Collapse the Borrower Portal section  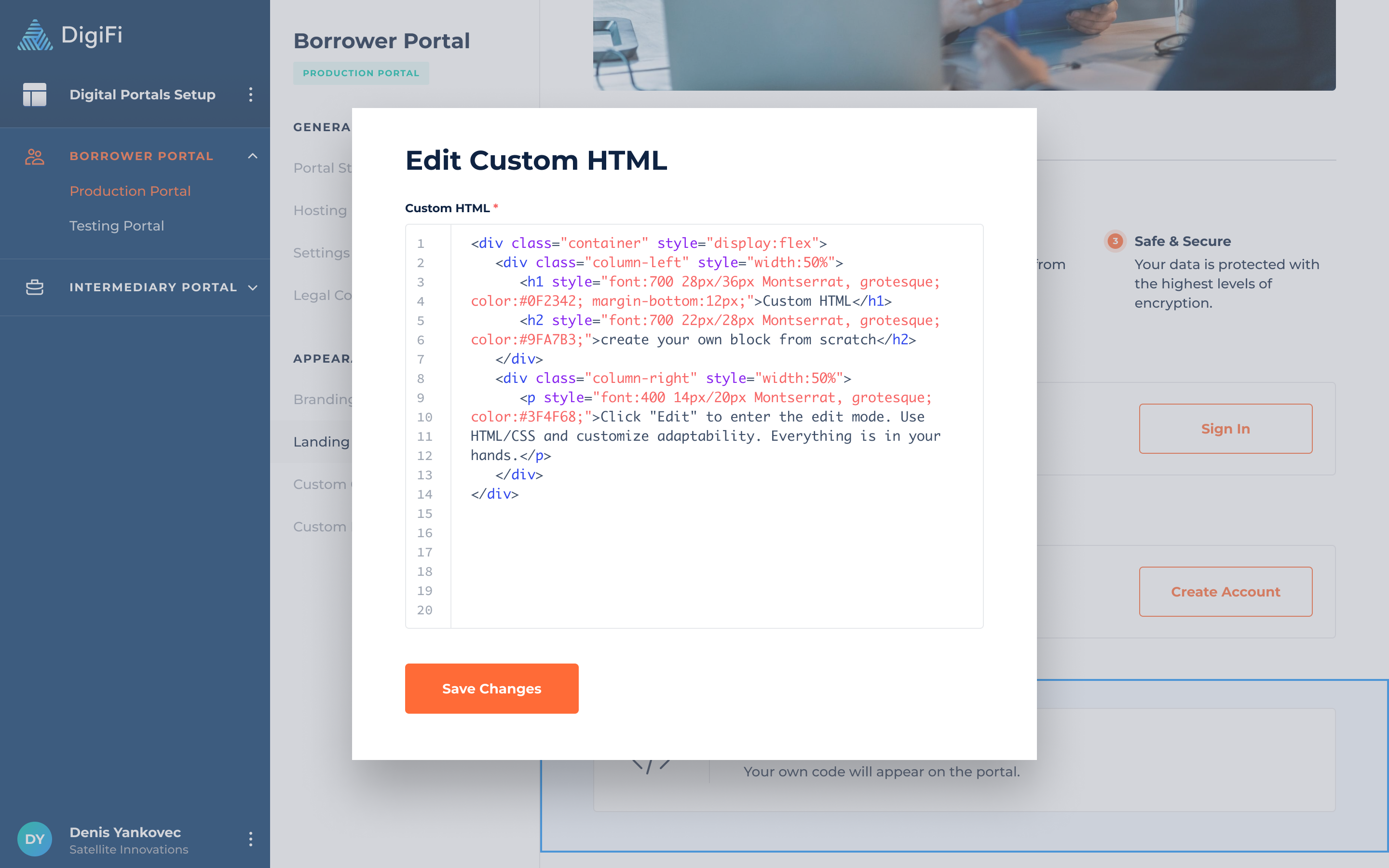(253, 156)
